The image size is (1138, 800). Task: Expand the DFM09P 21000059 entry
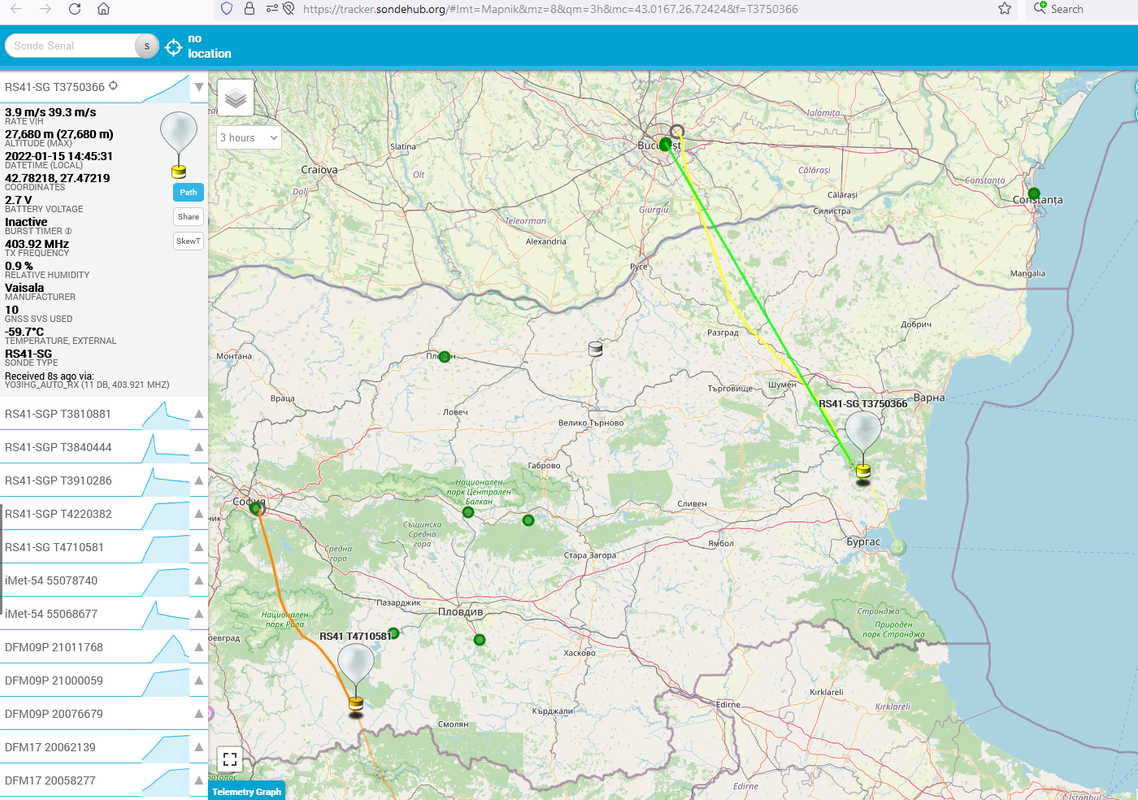[x=199, y=681]
